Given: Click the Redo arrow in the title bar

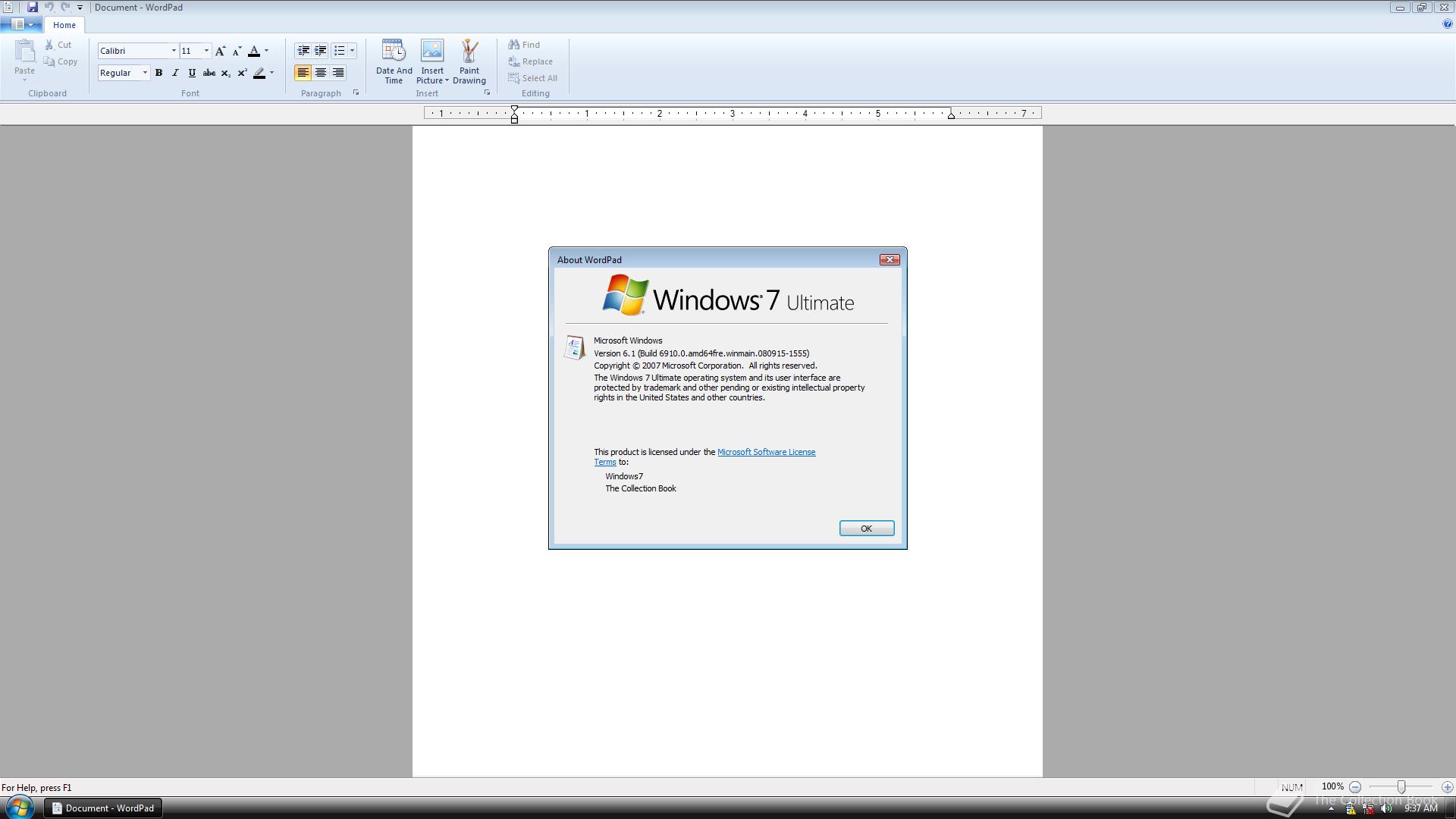Looking at the screenshot, I should click(x=65, y=7).
